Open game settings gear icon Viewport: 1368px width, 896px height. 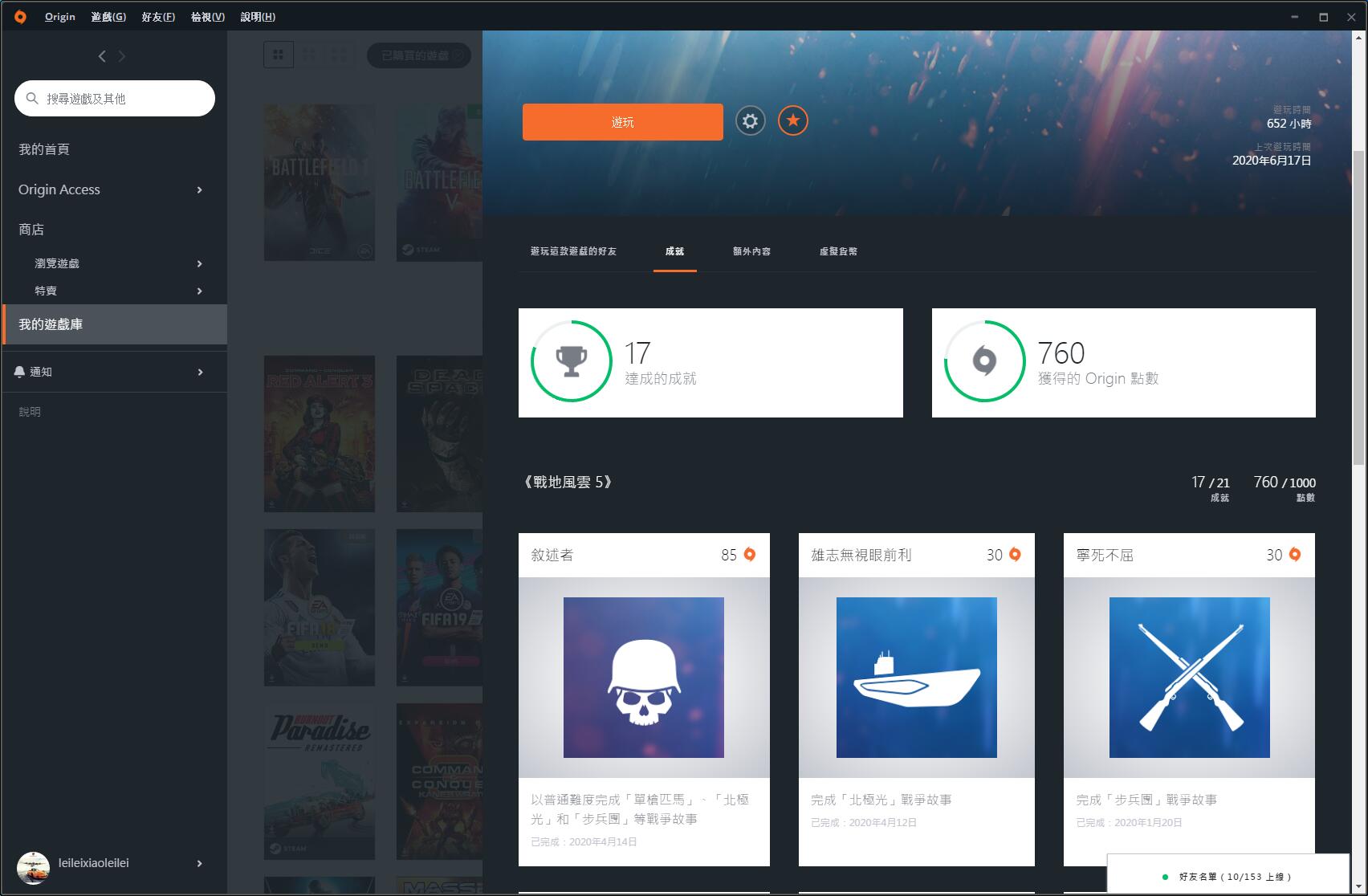coord(750,121)
